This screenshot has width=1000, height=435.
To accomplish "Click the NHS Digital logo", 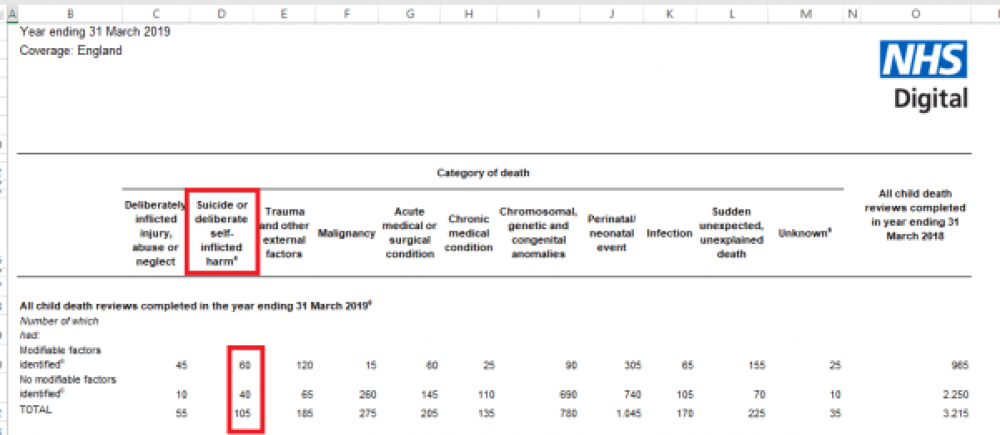I will tap(923, 75).
